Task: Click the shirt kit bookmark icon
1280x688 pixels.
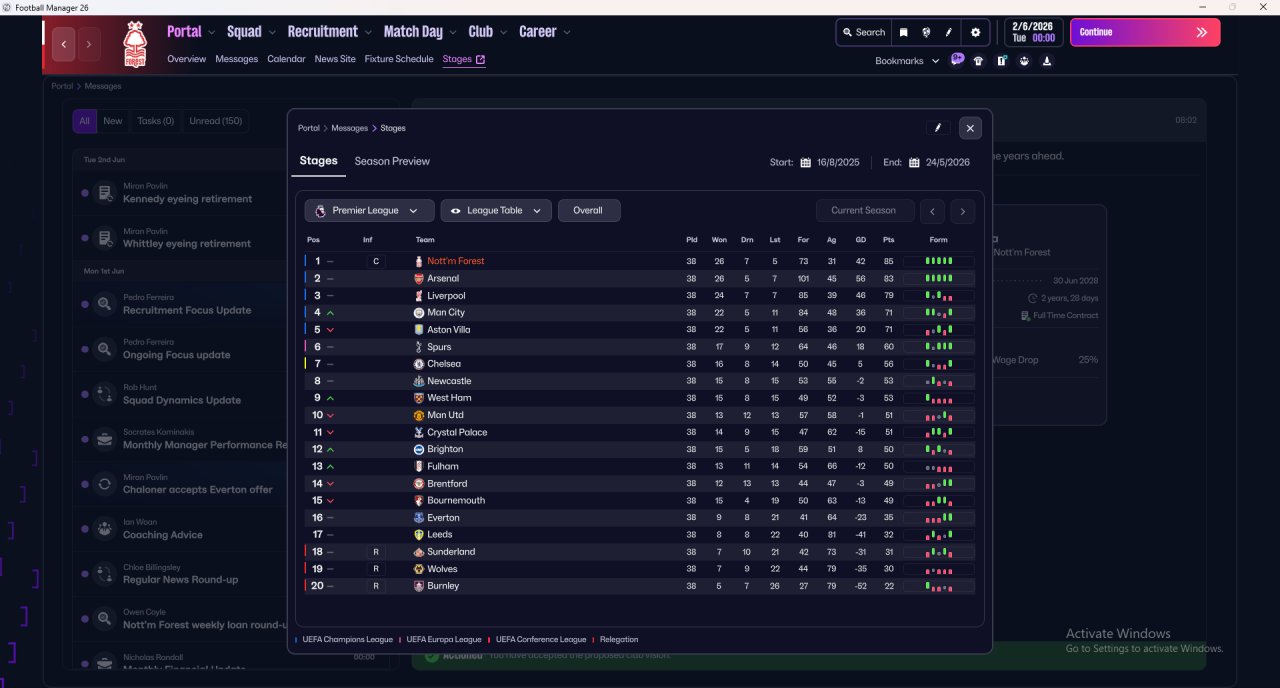Action: coord(978,61)
